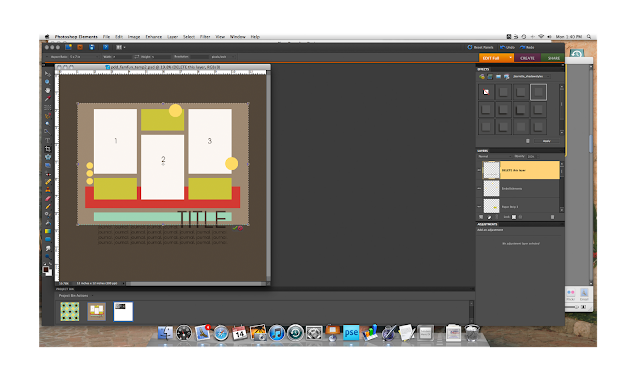
Task: Expand the EDIT Full mode arrow
Action: 511,58
